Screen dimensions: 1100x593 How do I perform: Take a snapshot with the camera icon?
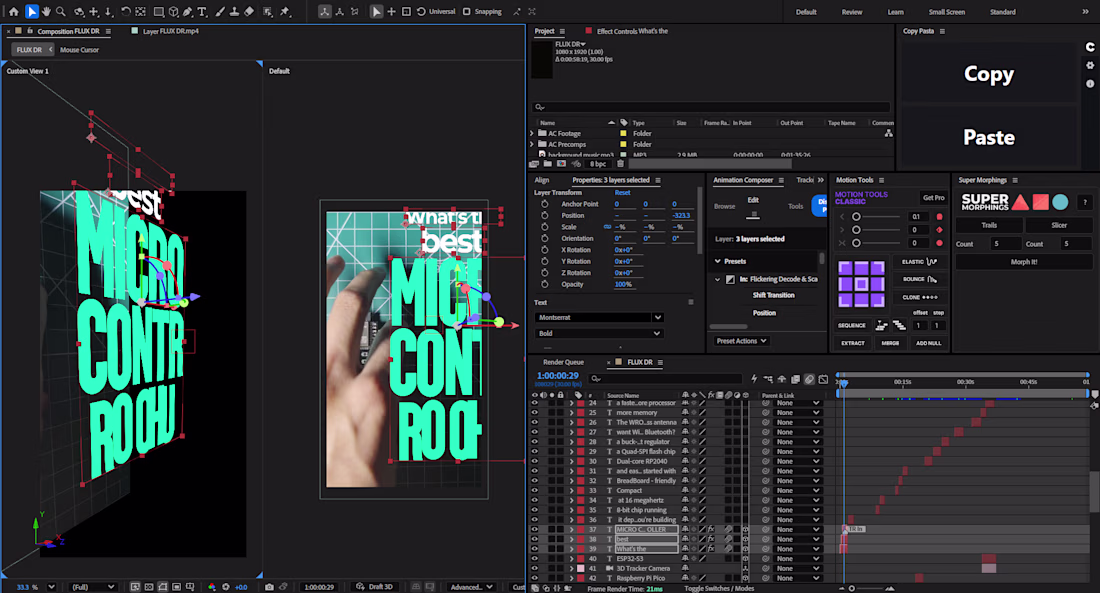tap(269, 587)
